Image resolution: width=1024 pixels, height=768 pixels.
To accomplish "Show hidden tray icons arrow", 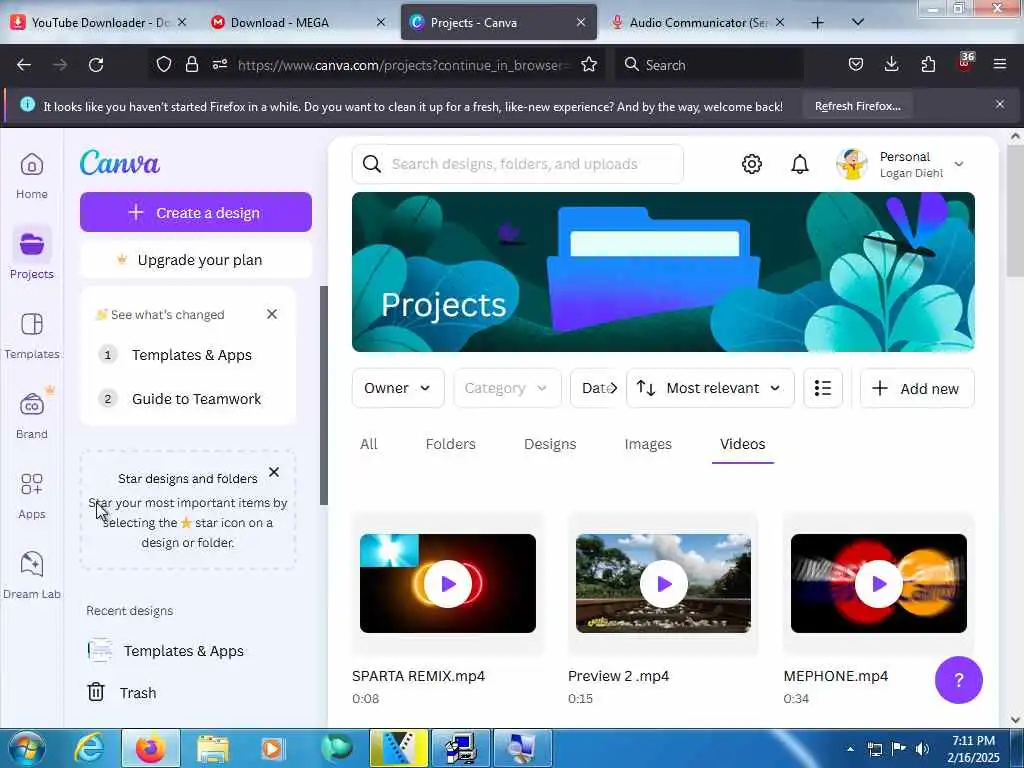I will 850,749.
